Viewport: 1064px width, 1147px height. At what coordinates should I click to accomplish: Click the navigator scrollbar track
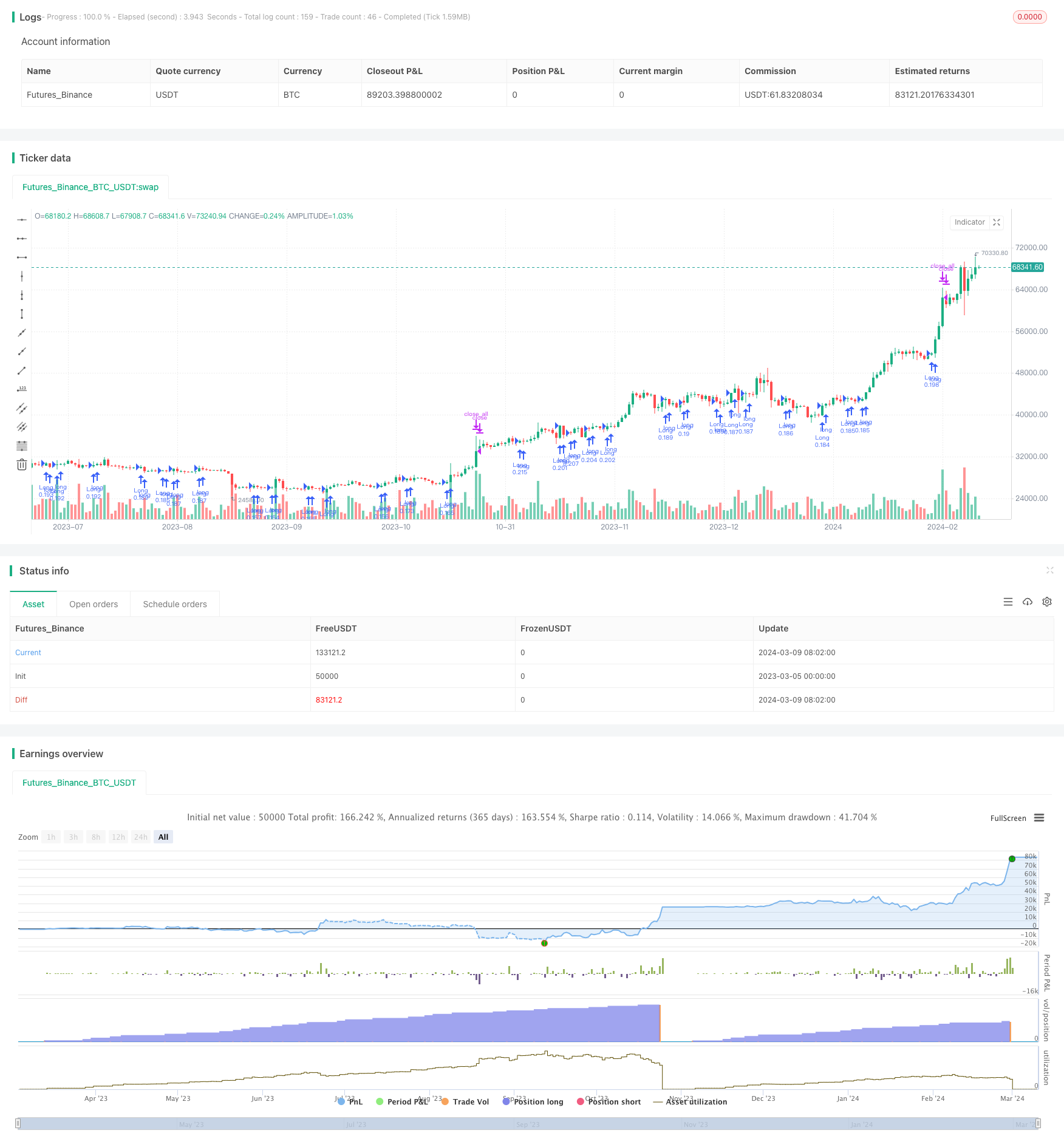528,1123
